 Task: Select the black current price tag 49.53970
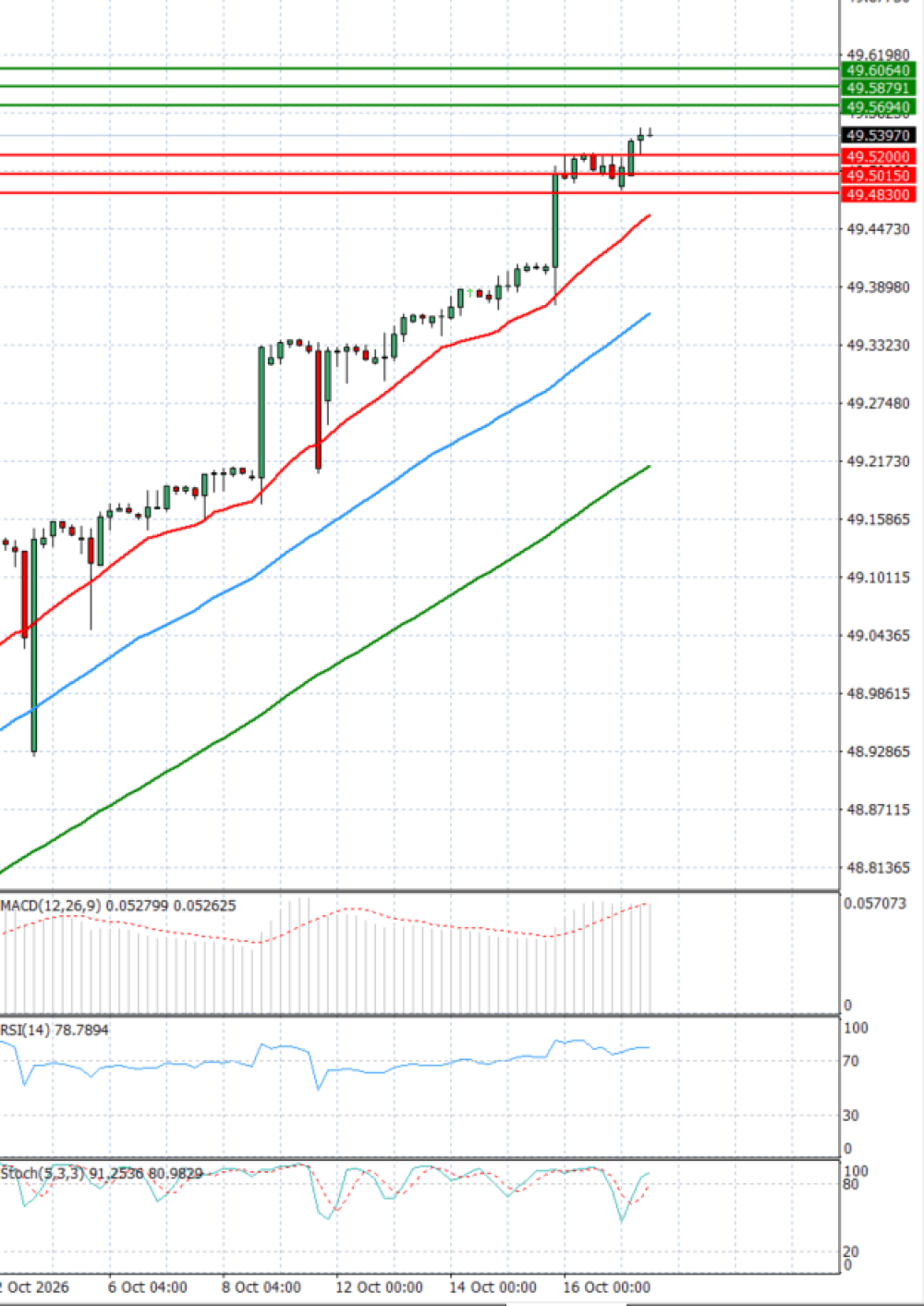coord(878,136)
